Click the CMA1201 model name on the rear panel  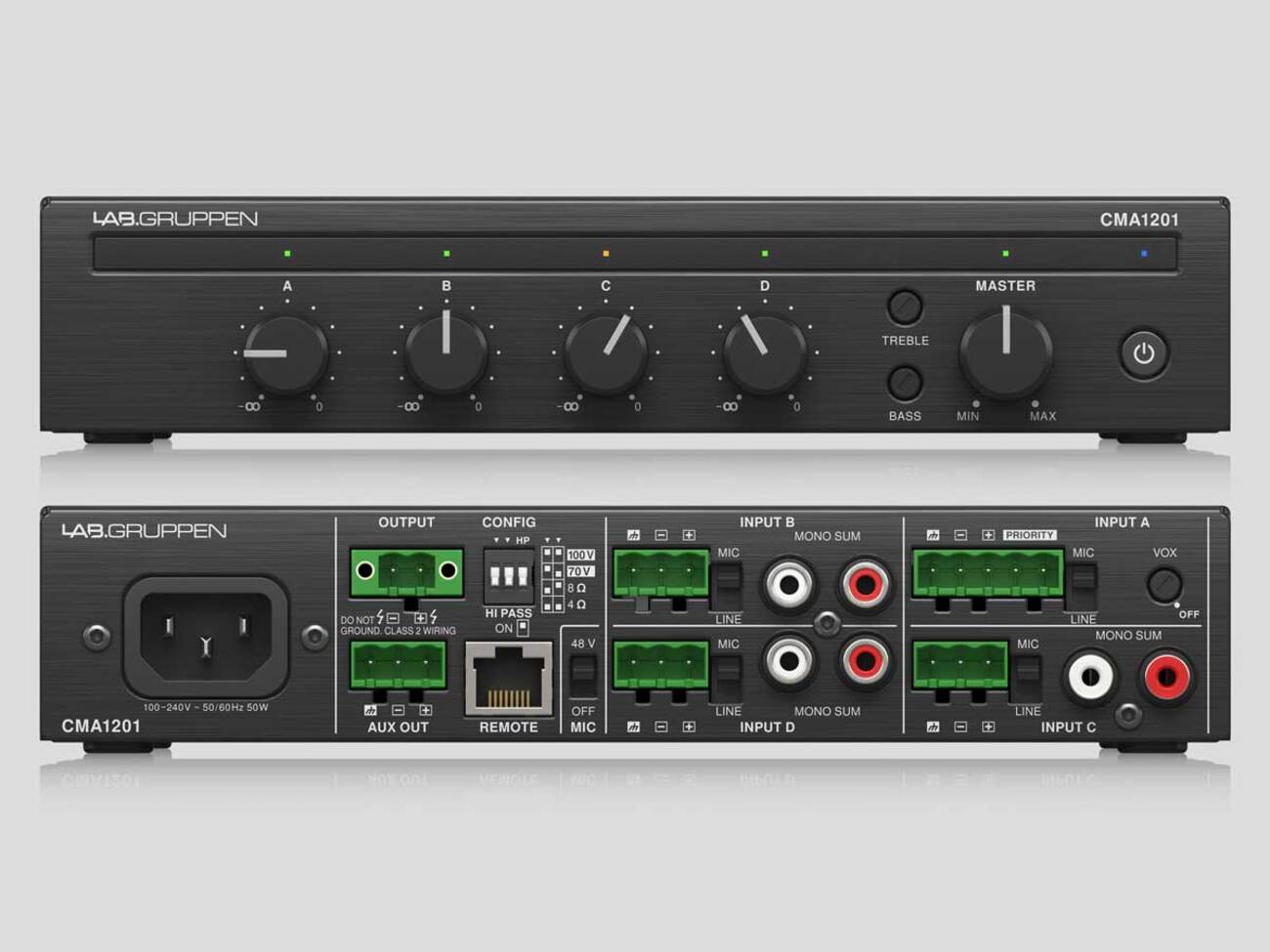click(x=101, y=726)
